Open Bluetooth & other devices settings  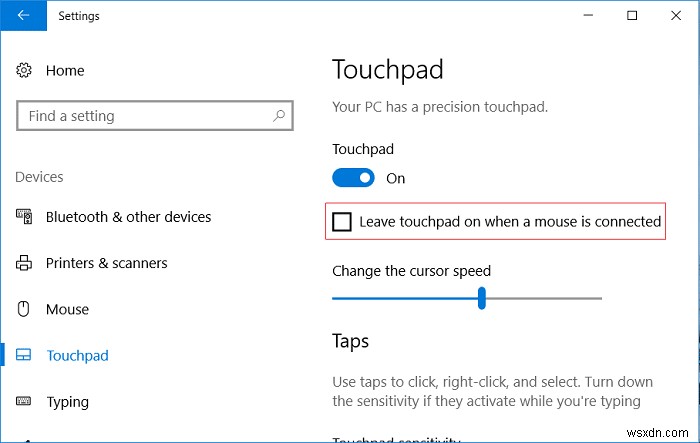(128, 217)
